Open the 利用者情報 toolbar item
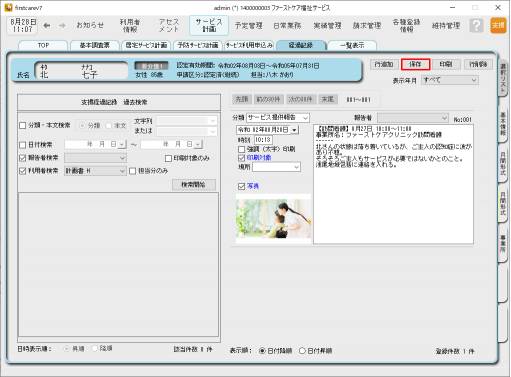The image size is (511, 377). [x=130, y=26]
